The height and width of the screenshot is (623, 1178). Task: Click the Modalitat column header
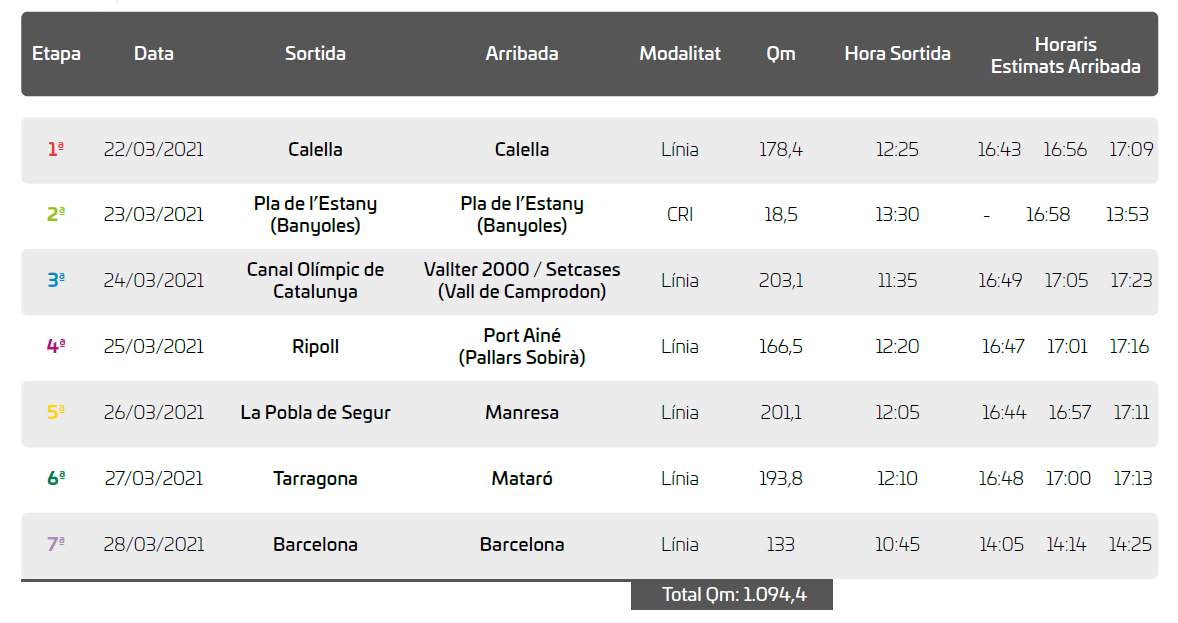(x=680, y=54)
